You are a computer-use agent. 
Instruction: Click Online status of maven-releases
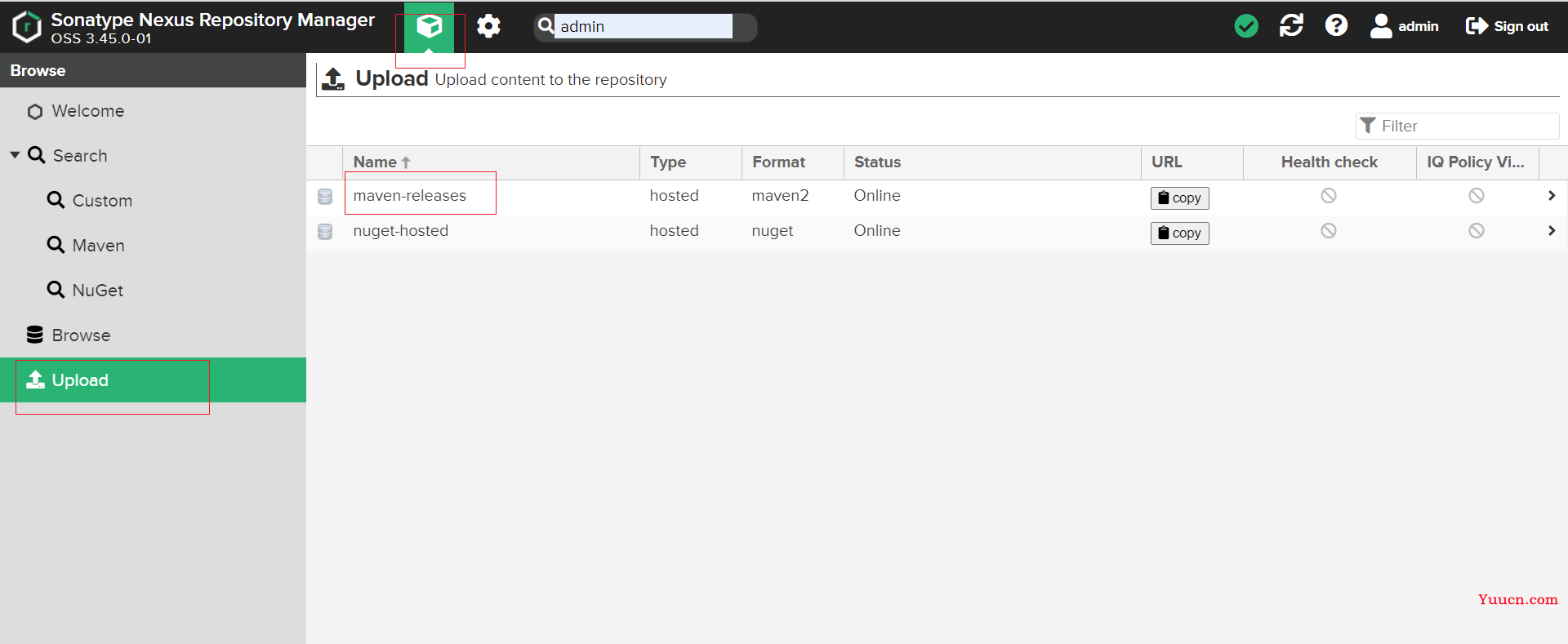click(x=877, y=196)
